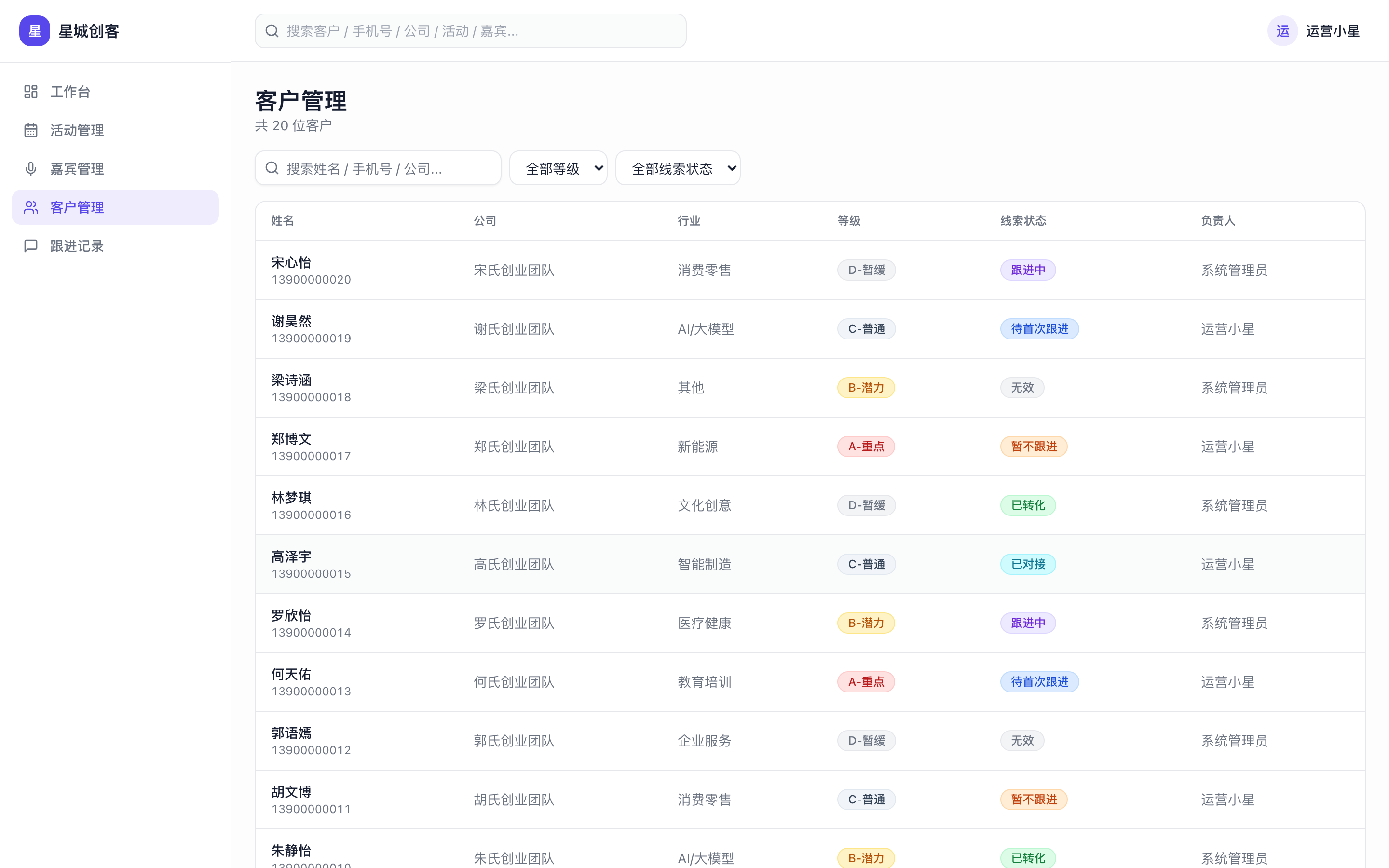Screen dimensions: 1389x868
Task: Click the 嘉宾管理 microphone icon
Action: tap(31, 169)
